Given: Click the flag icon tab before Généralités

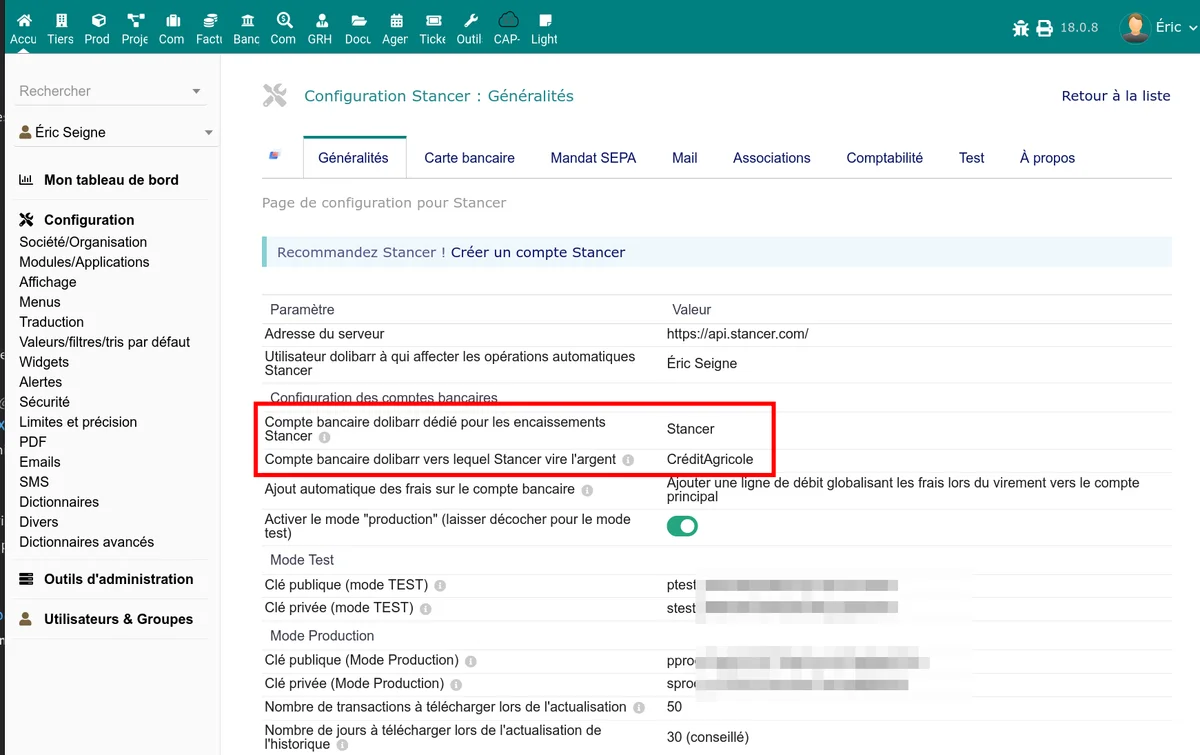Looking at the screenshot, I should pyautogui.click(x=275, y=156).
